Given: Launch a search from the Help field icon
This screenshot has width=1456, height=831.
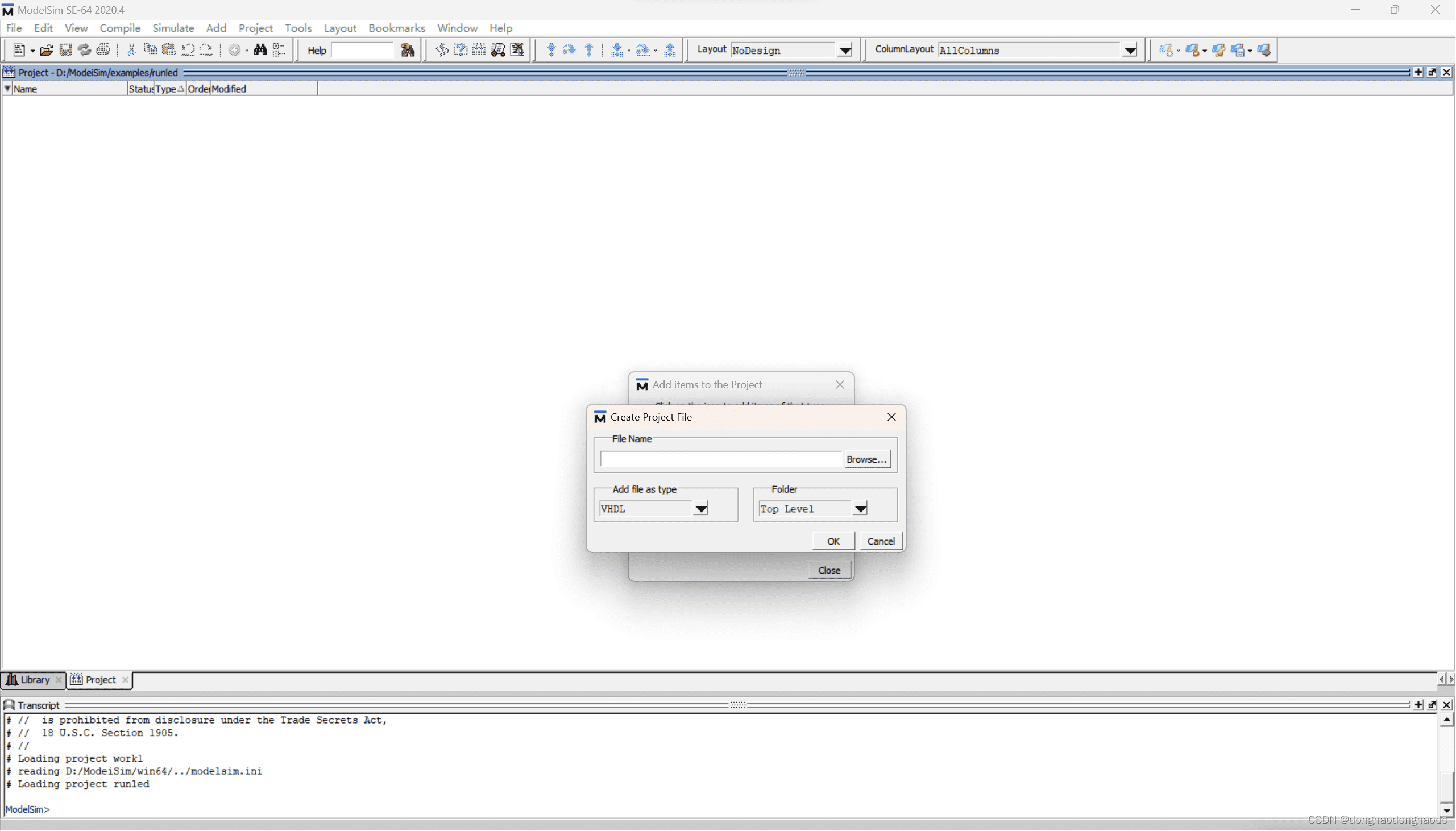Looking at the screenshot, I should point(408,50).
